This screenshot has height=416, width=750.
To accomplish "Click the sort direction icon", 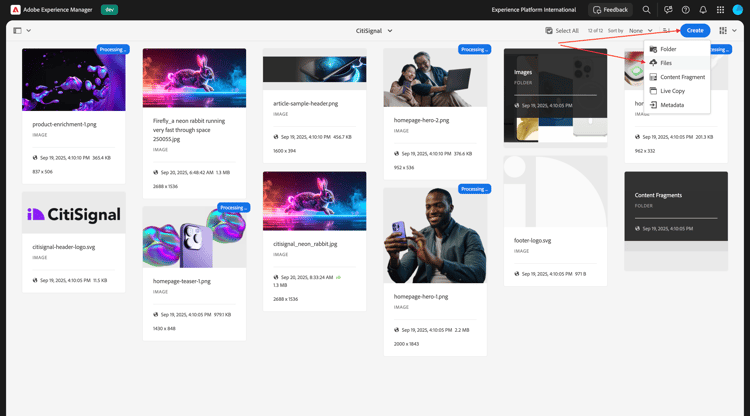I will tap(666, 31).
